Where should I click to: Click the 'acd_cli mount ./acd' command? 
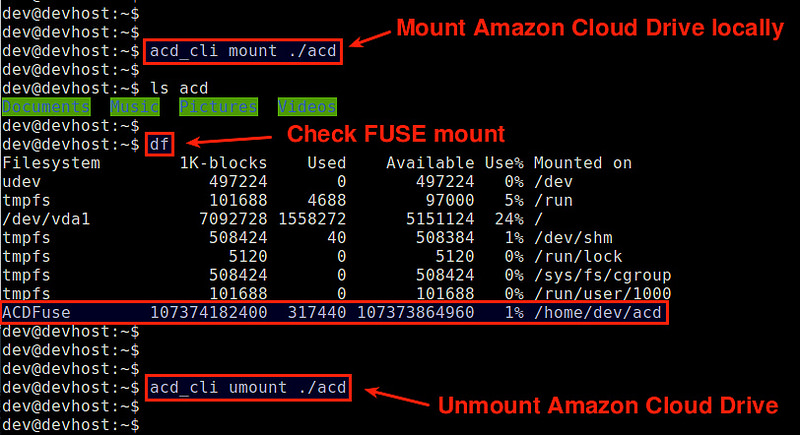click(245, 52)
